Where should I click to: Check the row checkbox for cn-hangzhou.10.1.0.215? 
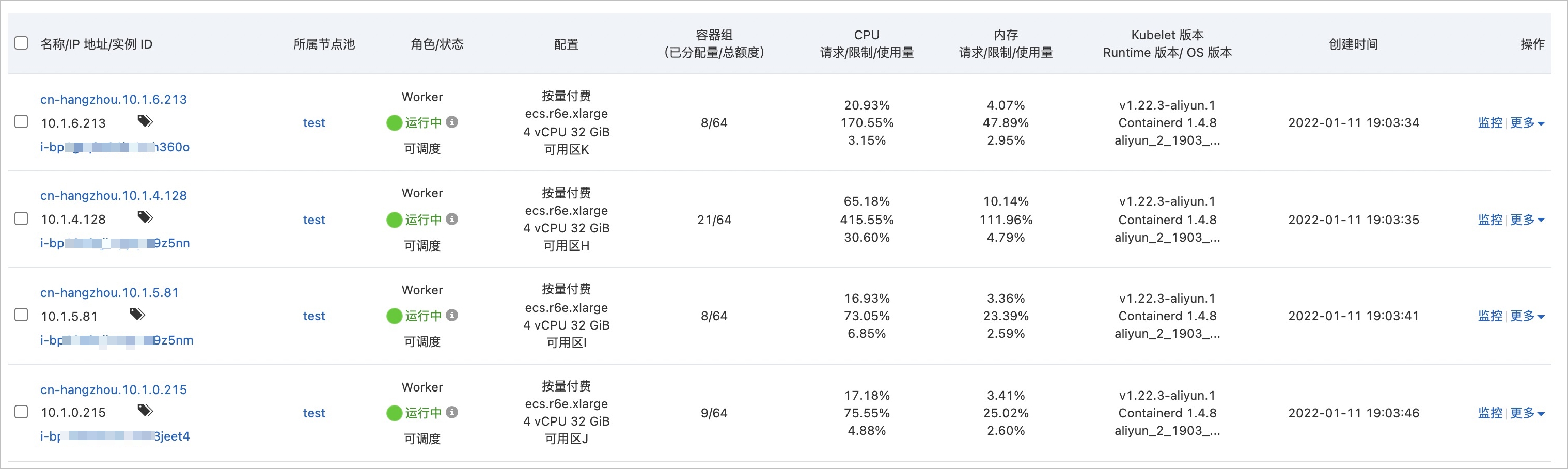tap(21, 412)
